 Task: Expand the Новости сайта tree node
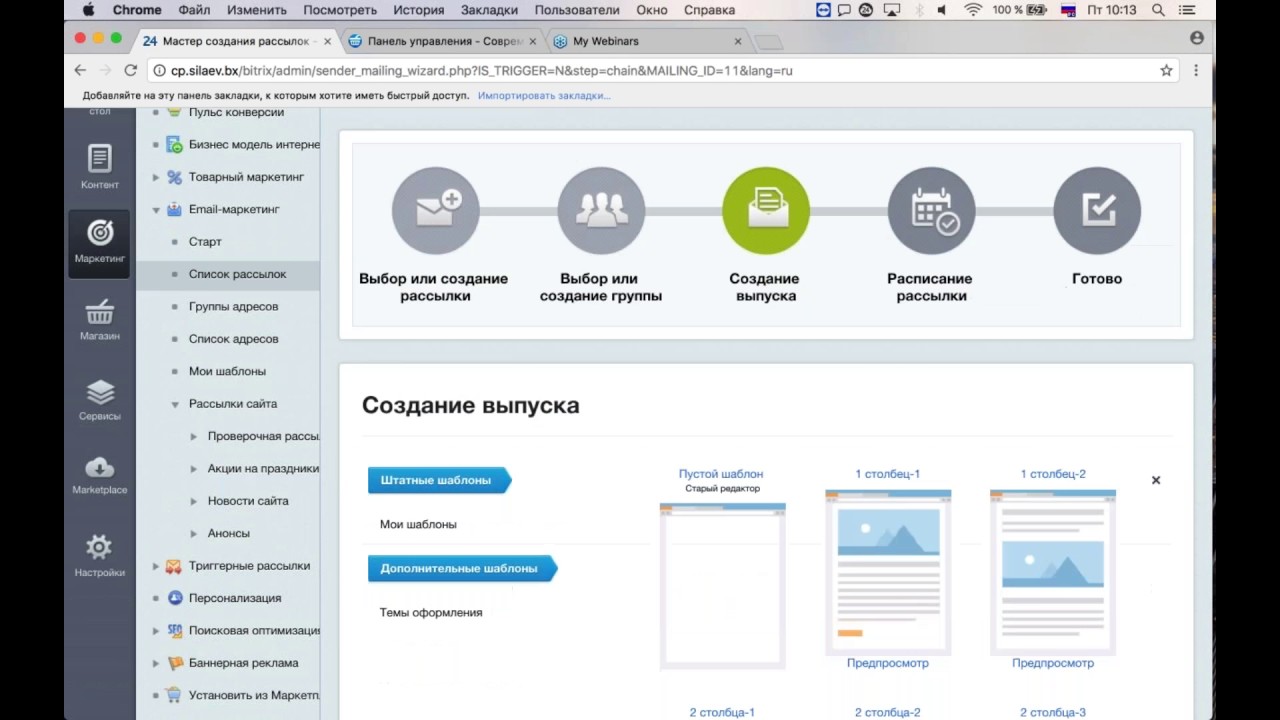click(x=194, y=501)
